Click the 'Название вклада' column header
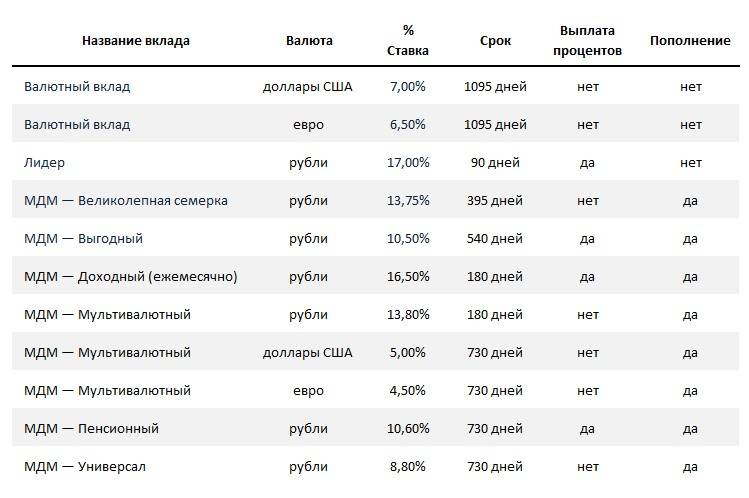The height and width of the screenshot is (498, 749). coord(136,41)
